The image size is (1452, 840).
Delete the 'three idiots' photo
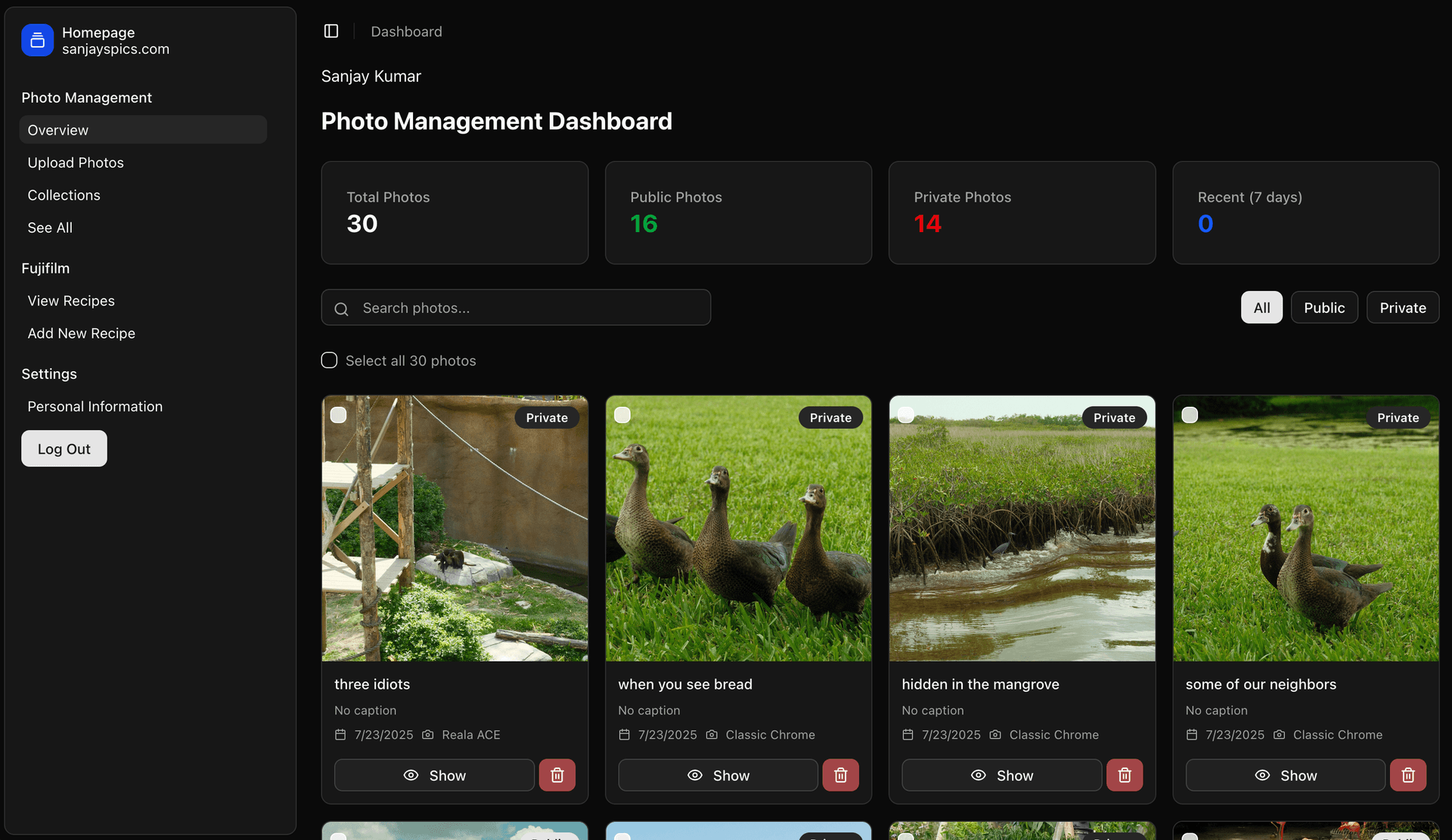[x=557, y=775]
